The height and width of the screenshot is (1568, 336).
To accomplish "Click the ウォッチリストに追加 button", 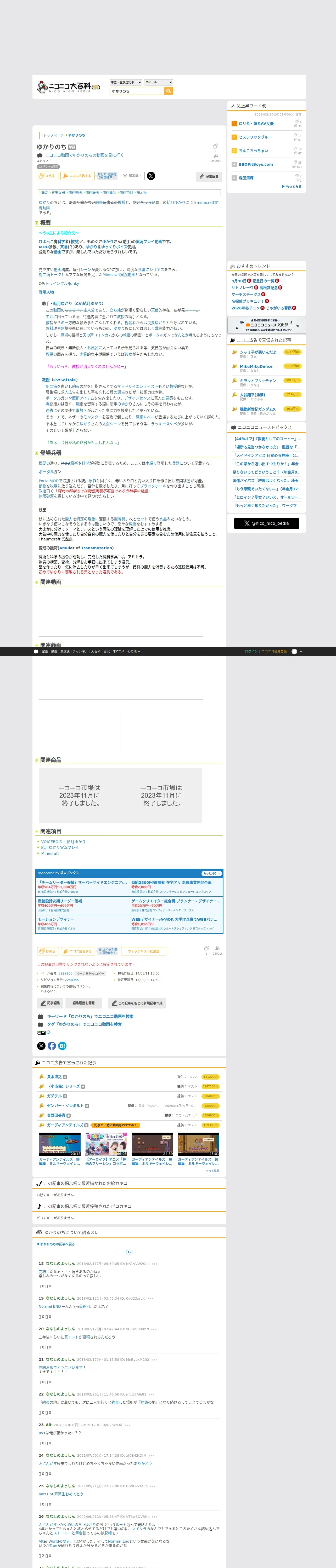I will [143, 952].
